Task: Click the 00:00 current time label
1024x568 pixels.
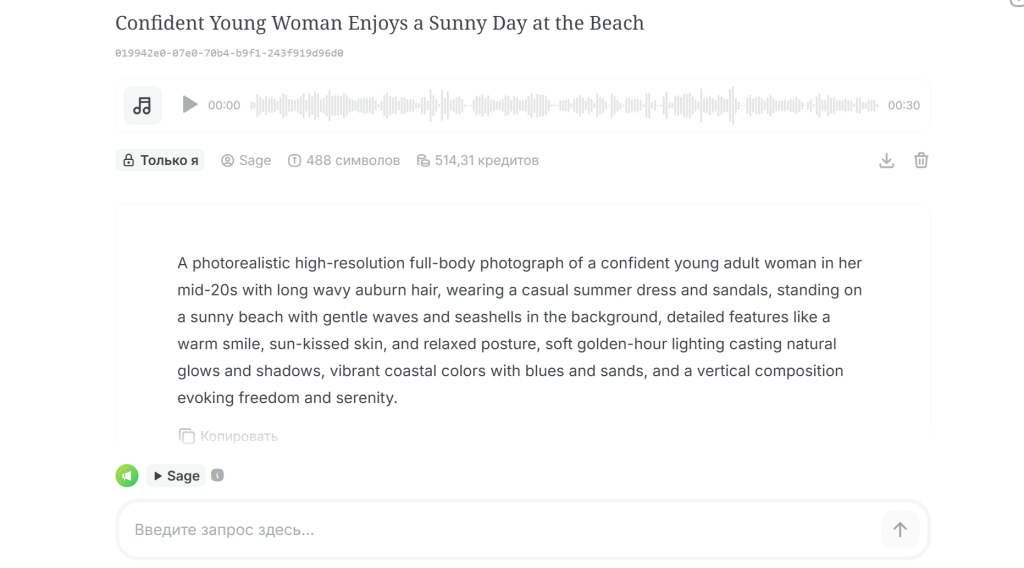Action: [224, 105]
